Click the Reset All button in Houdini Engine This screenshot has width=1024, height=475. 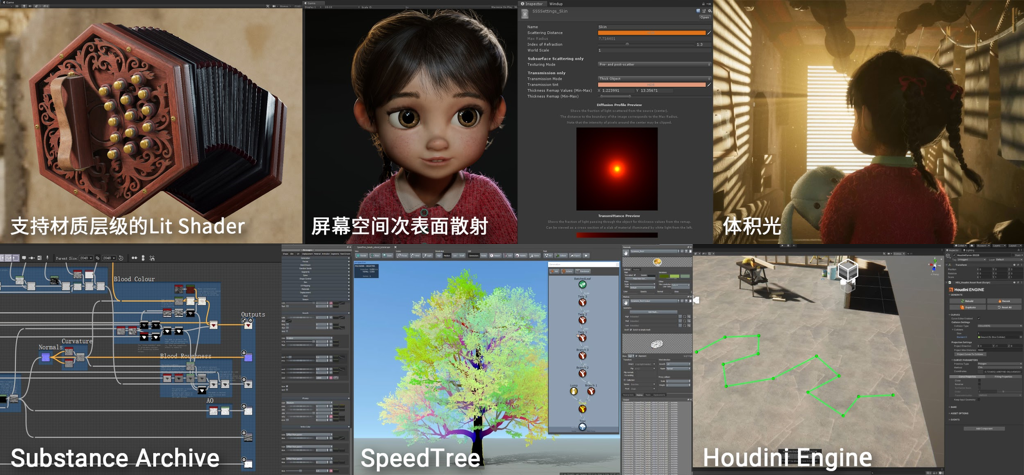click(x=1004, y=307)
